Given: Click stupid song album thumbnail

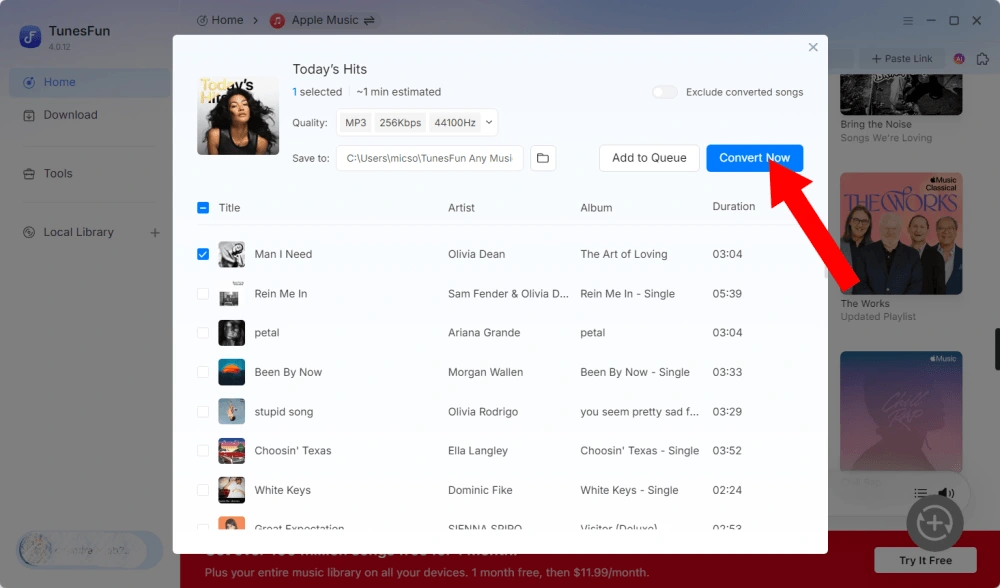Looking at the screenshot, I should pos(232,411).
